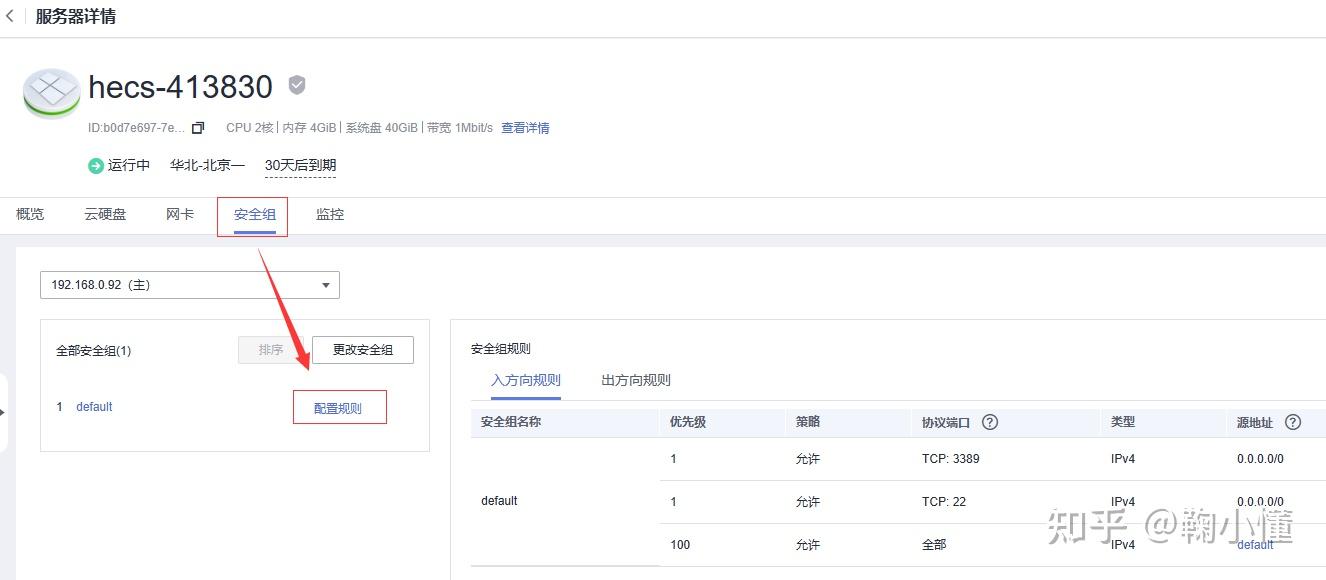Image resolution: width=1326 pixels, height=580 pixels.
Task: Click the 30天后到期 expiry text
Action: coord(300,166)
